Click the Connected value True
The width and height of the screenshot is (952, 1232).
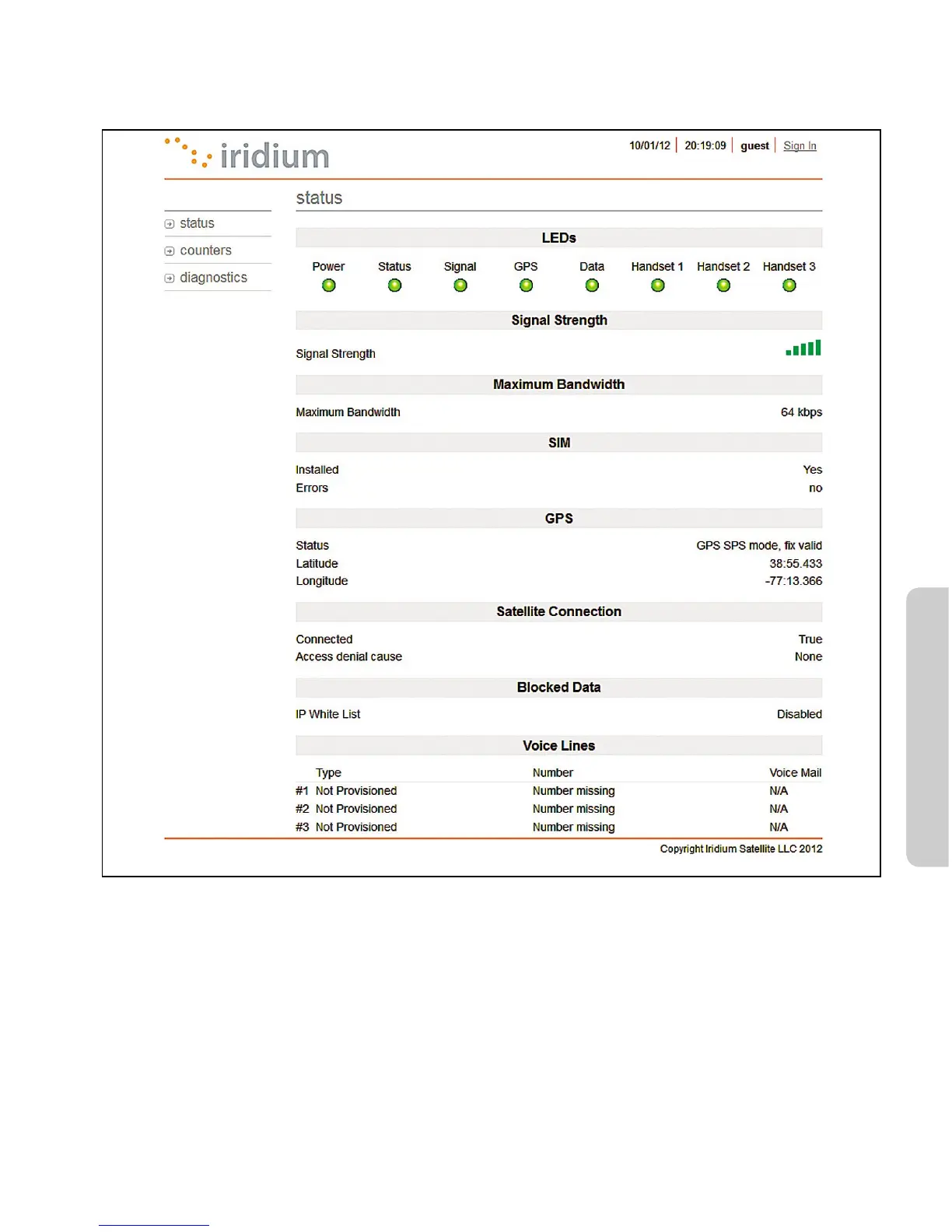click(x=810, y=639)
